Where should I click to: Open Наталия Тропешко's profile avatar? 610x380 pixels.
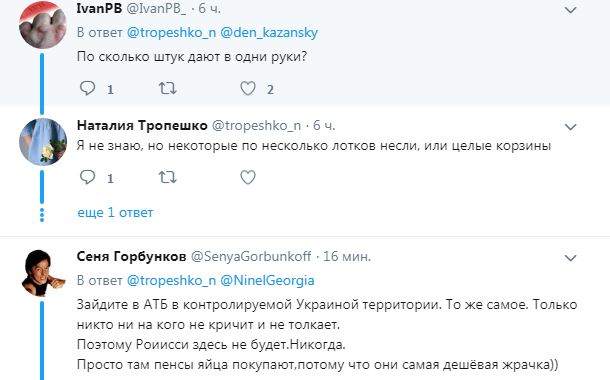[x=43, y=142]
